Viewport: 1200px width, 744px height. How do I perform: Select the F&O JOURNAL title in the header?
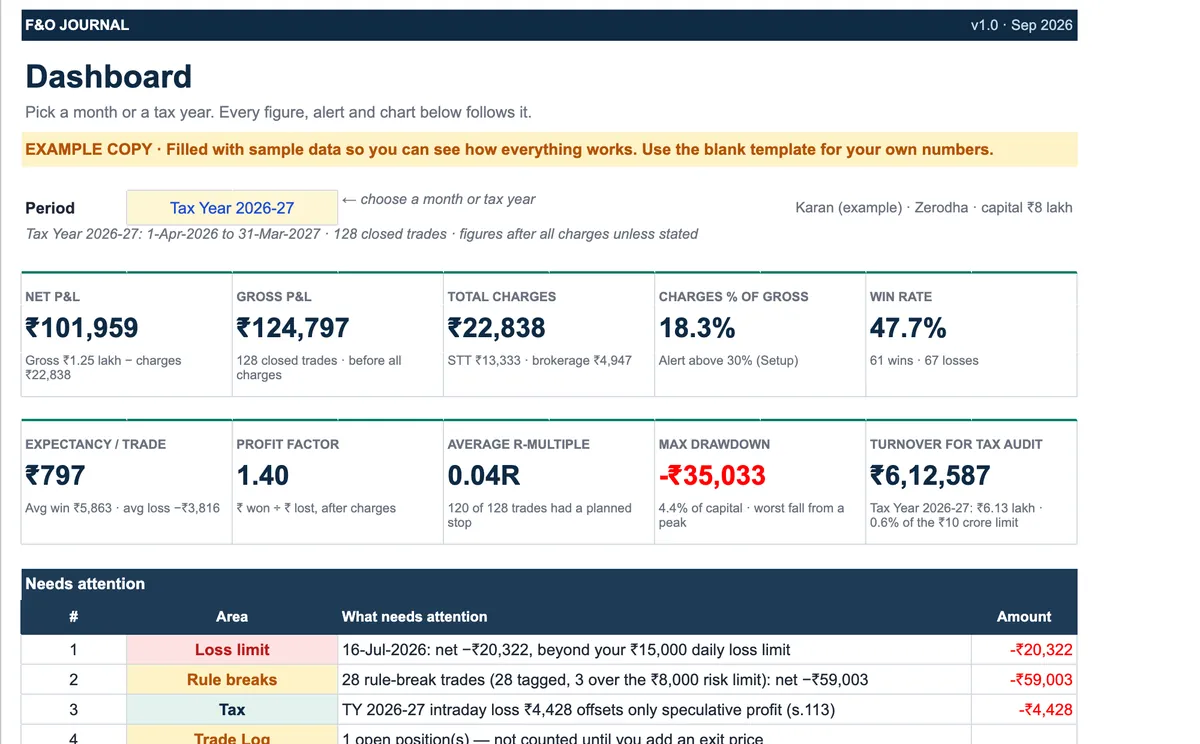[77, 25]
